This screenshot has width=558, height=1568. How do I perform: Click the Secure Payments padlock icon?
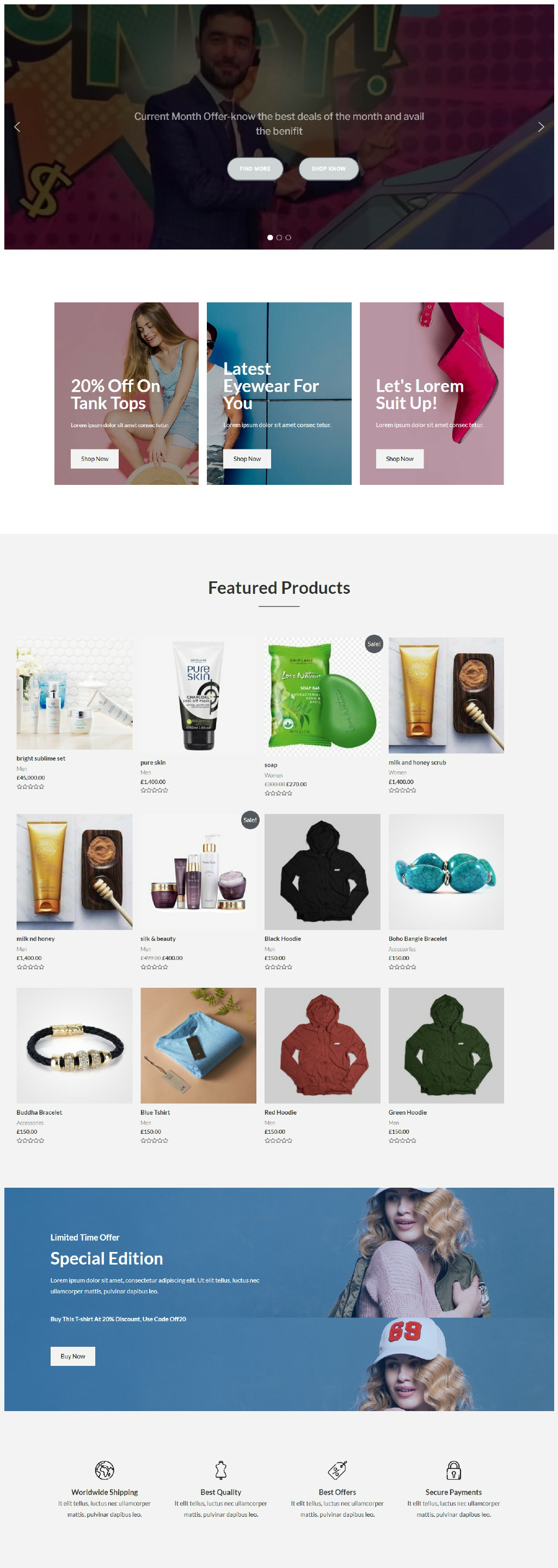click(x=453, y=1470)
